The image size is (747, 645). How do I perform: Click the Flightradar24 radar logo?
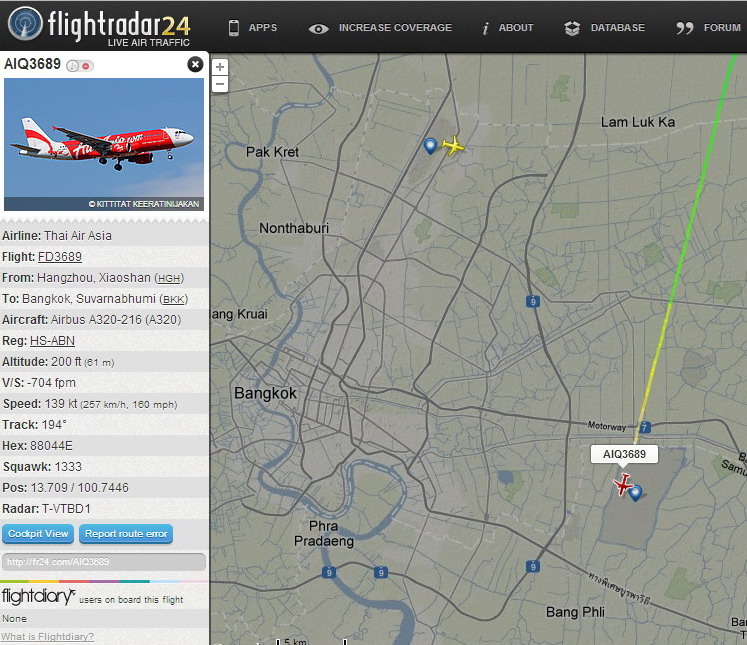[x=25, y=23]
